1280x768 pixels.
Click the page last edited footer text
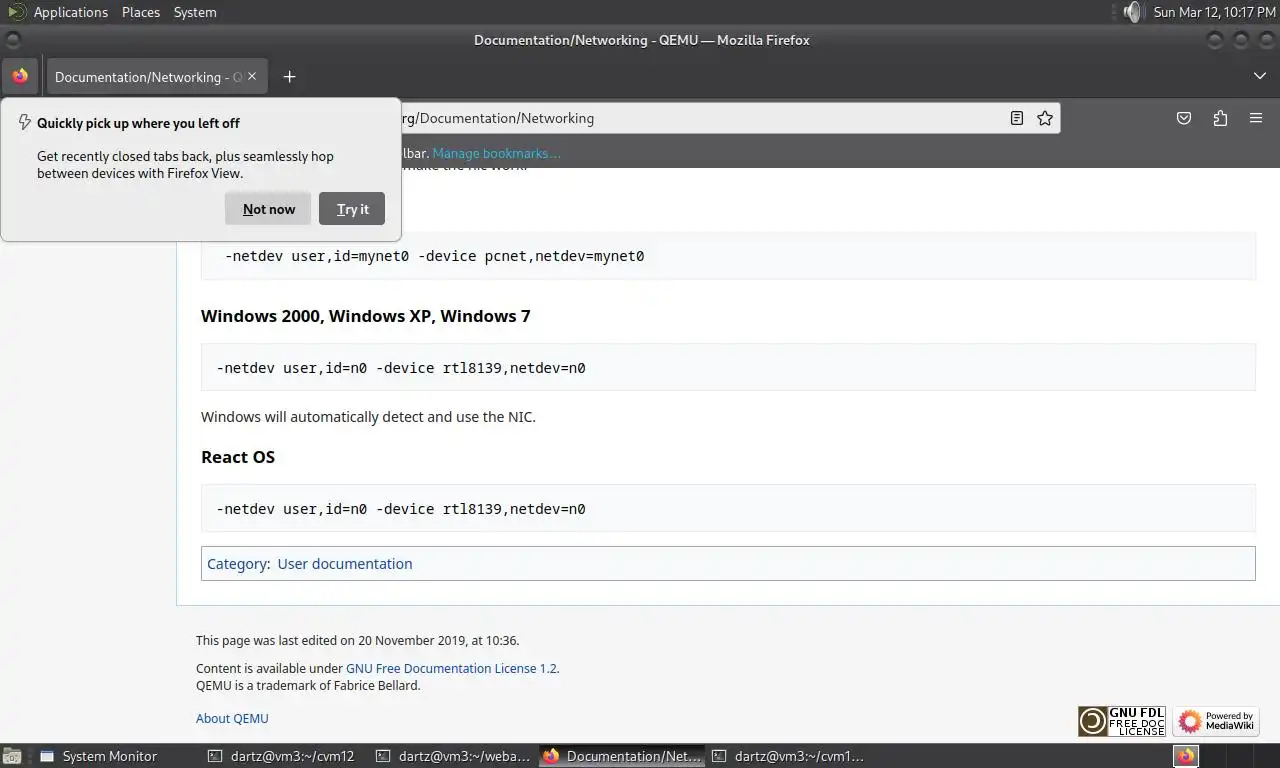[358, 640]
